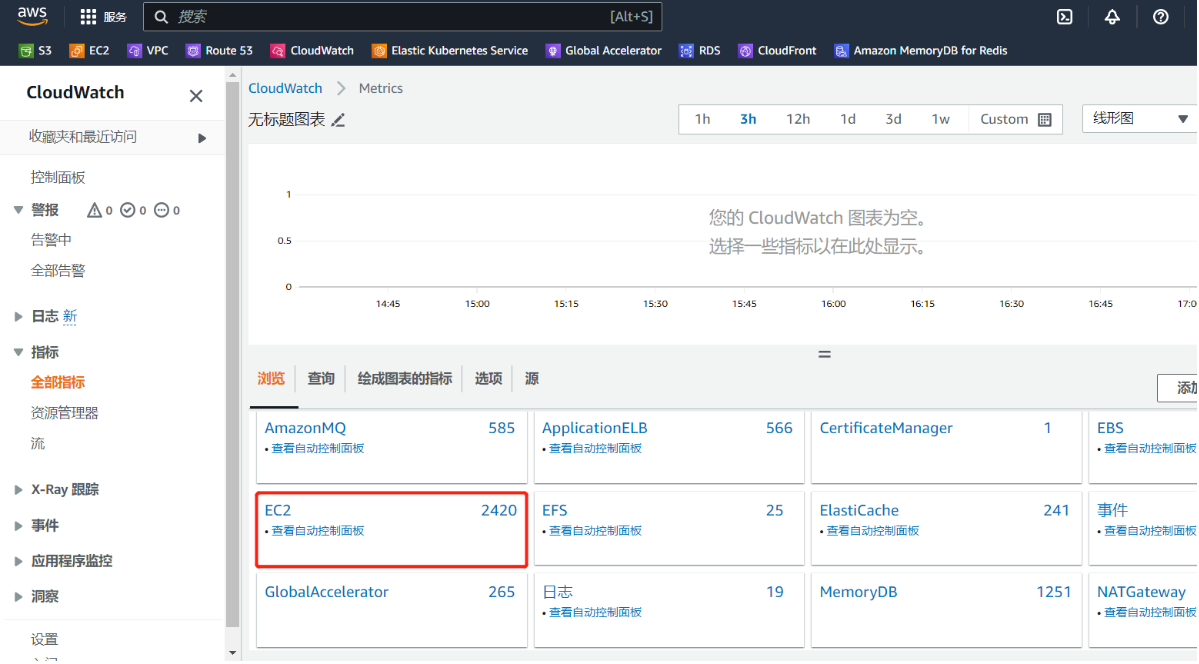Open Amazon MemoryDB for Redis shortcut
Image resolution: width=1199 pixels, height=664 pixels.
pos(921,50)
